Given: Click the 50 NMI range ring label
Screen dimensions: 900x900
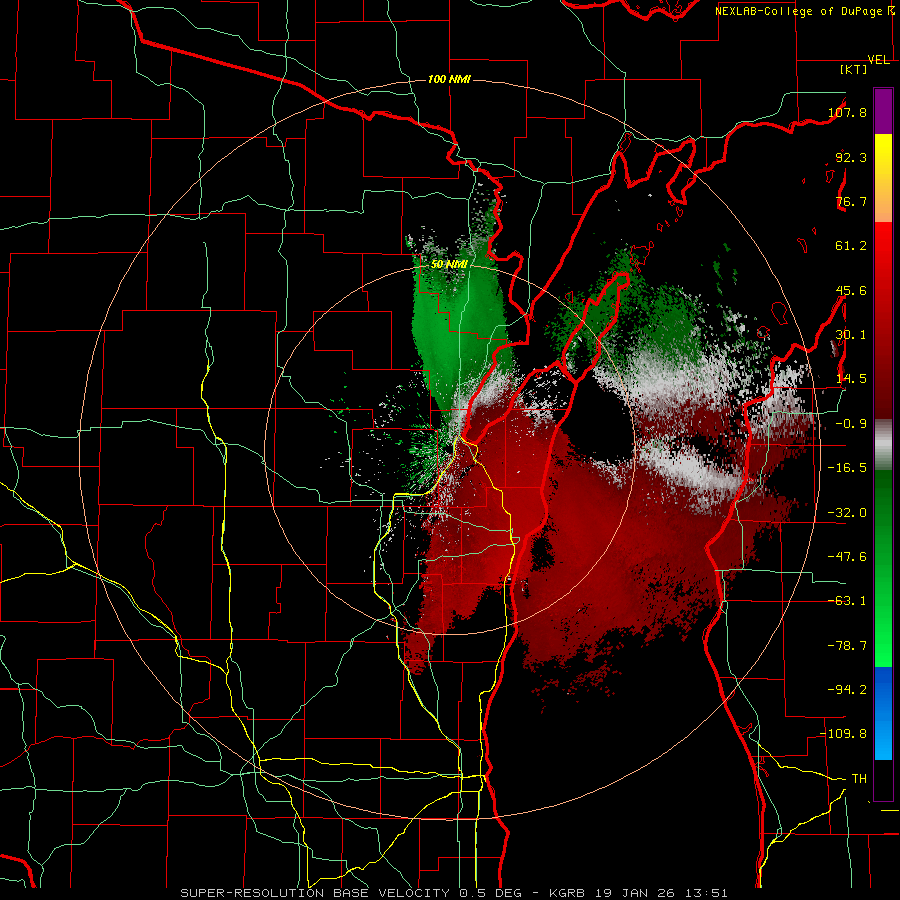Looking at the screenshot, I should (x=449, y=264).
